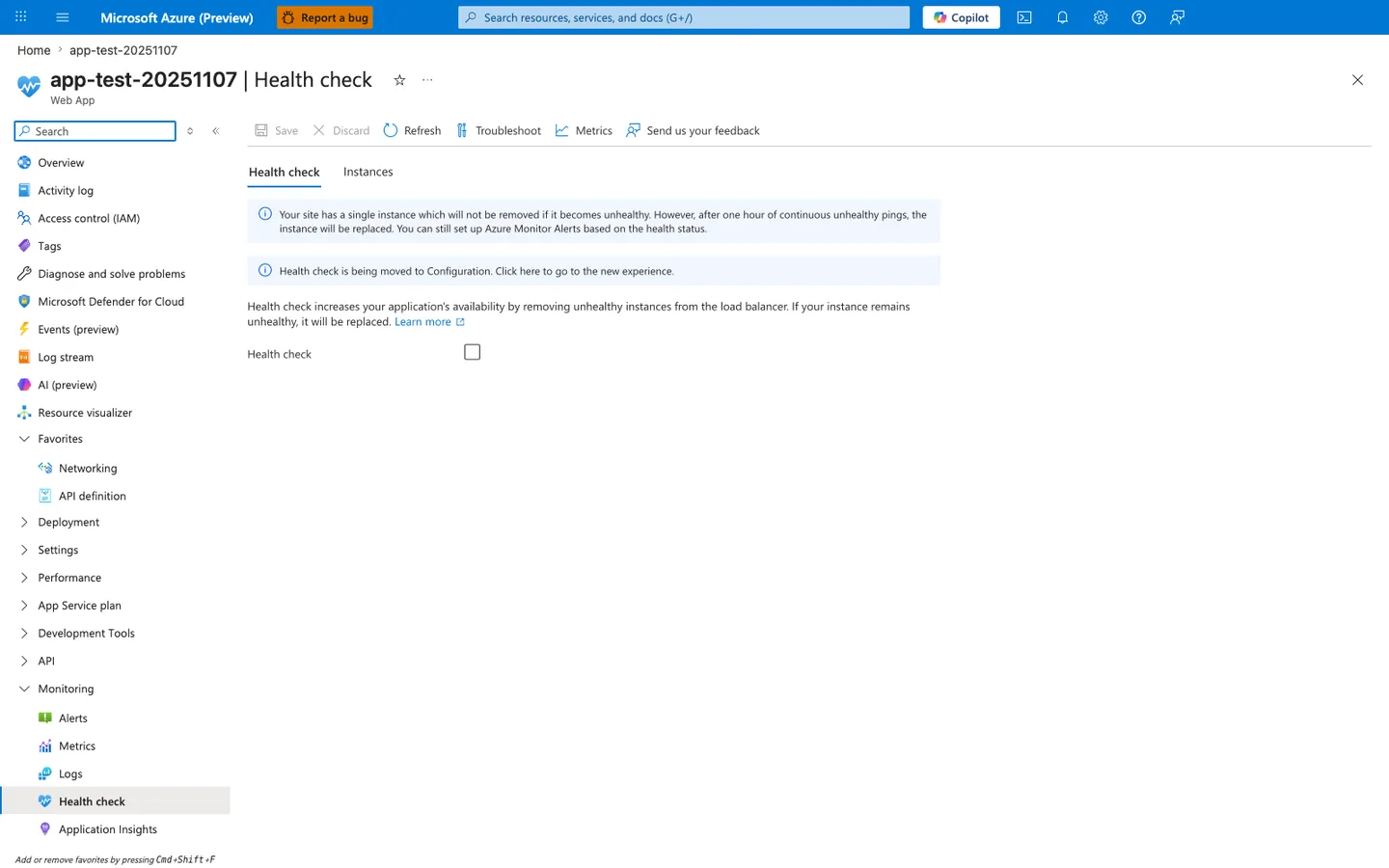Click the Report a bug button
Viewport: 1389px width, 868px height.
(324, 17)
